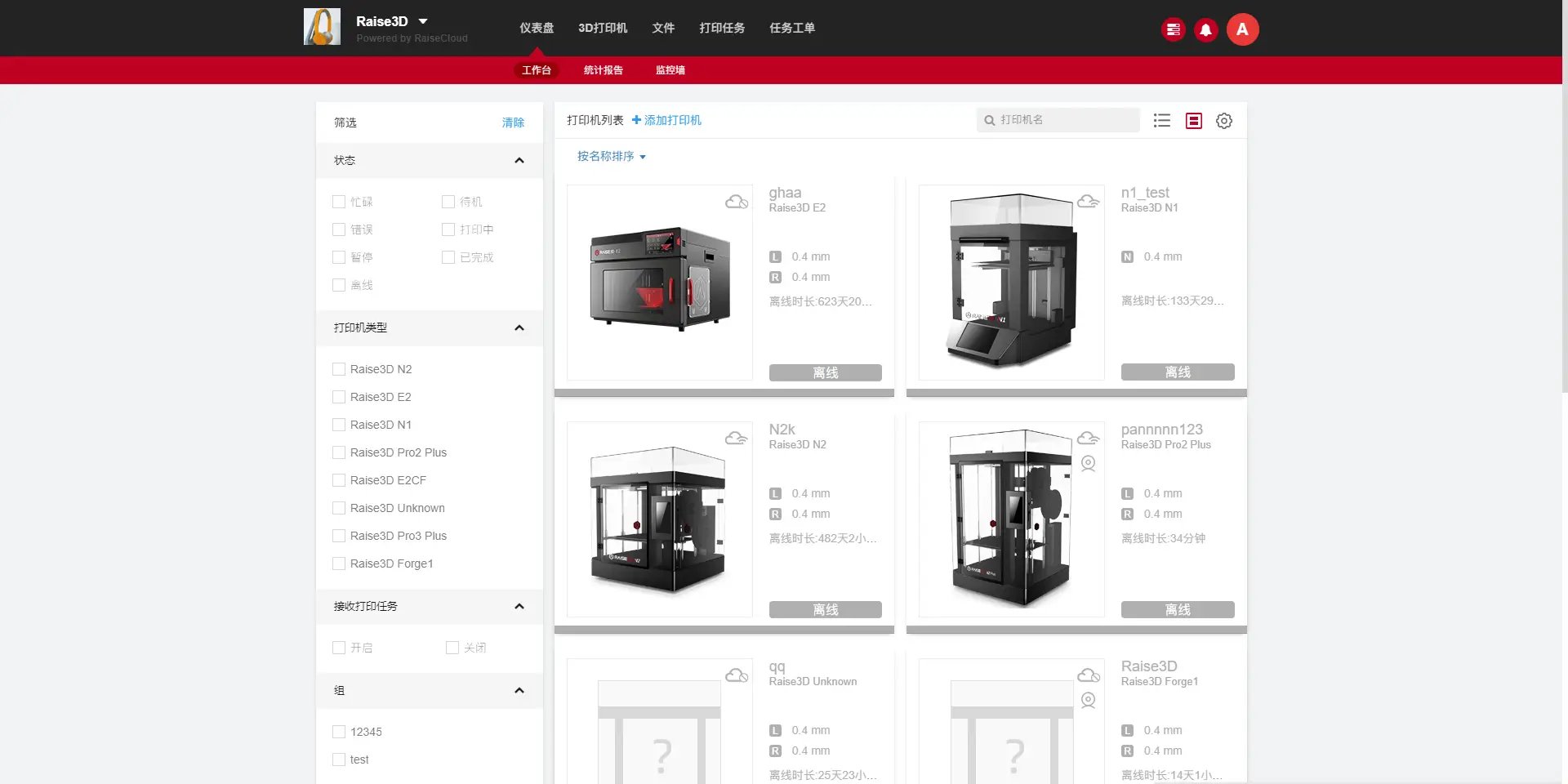Switch to the 统计报告 tab
Image resolution: width=1568 pixels, height=784 pixels.
[603, 70]
